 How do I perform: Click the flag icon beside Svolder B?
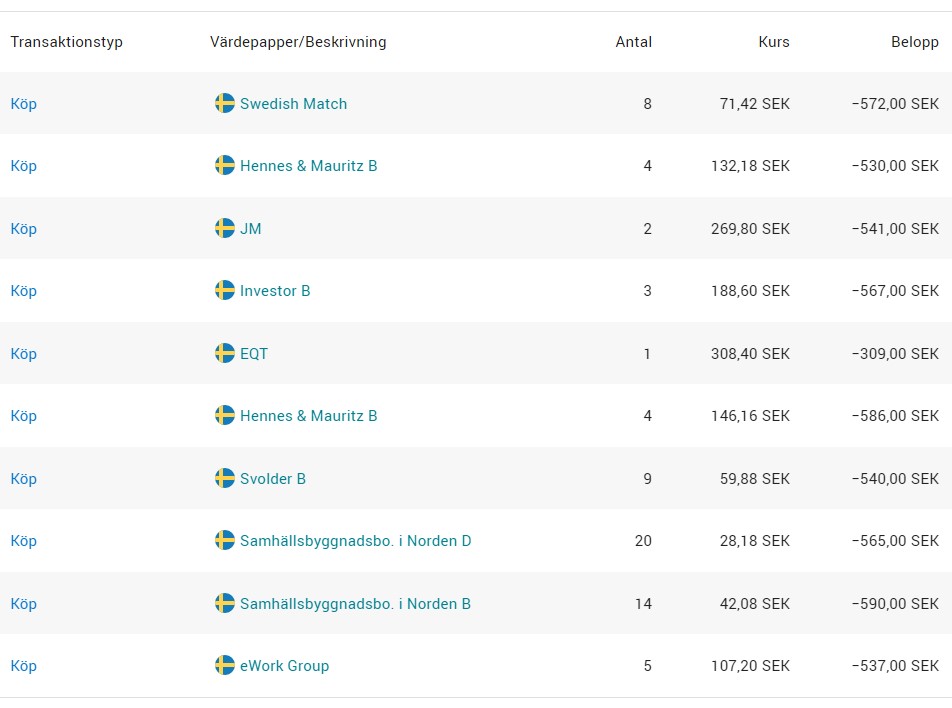pos(225,478)
